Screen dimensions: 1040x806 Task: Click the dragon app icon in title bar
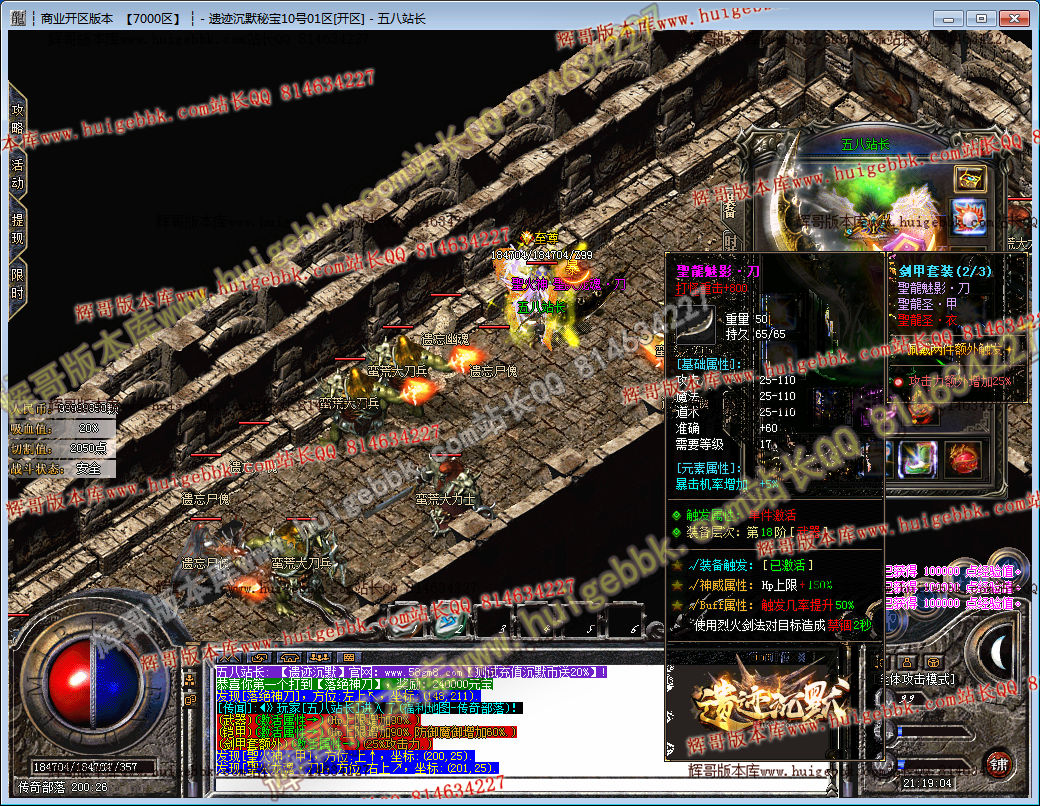tap(18, 18)
